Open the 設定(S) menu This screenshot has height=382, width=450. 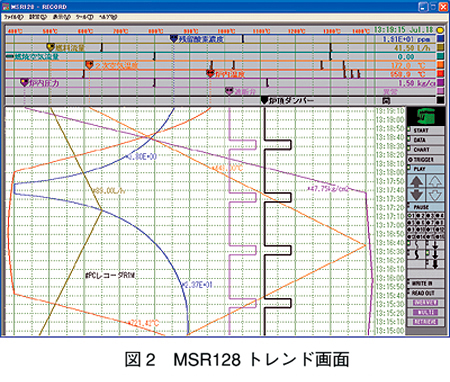38,16
